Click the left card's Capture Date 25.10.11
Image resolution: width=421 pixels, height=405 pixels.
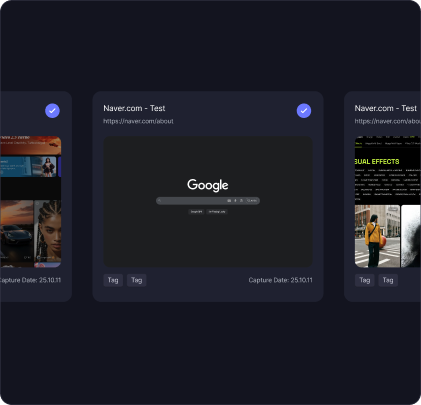(30, 280)
